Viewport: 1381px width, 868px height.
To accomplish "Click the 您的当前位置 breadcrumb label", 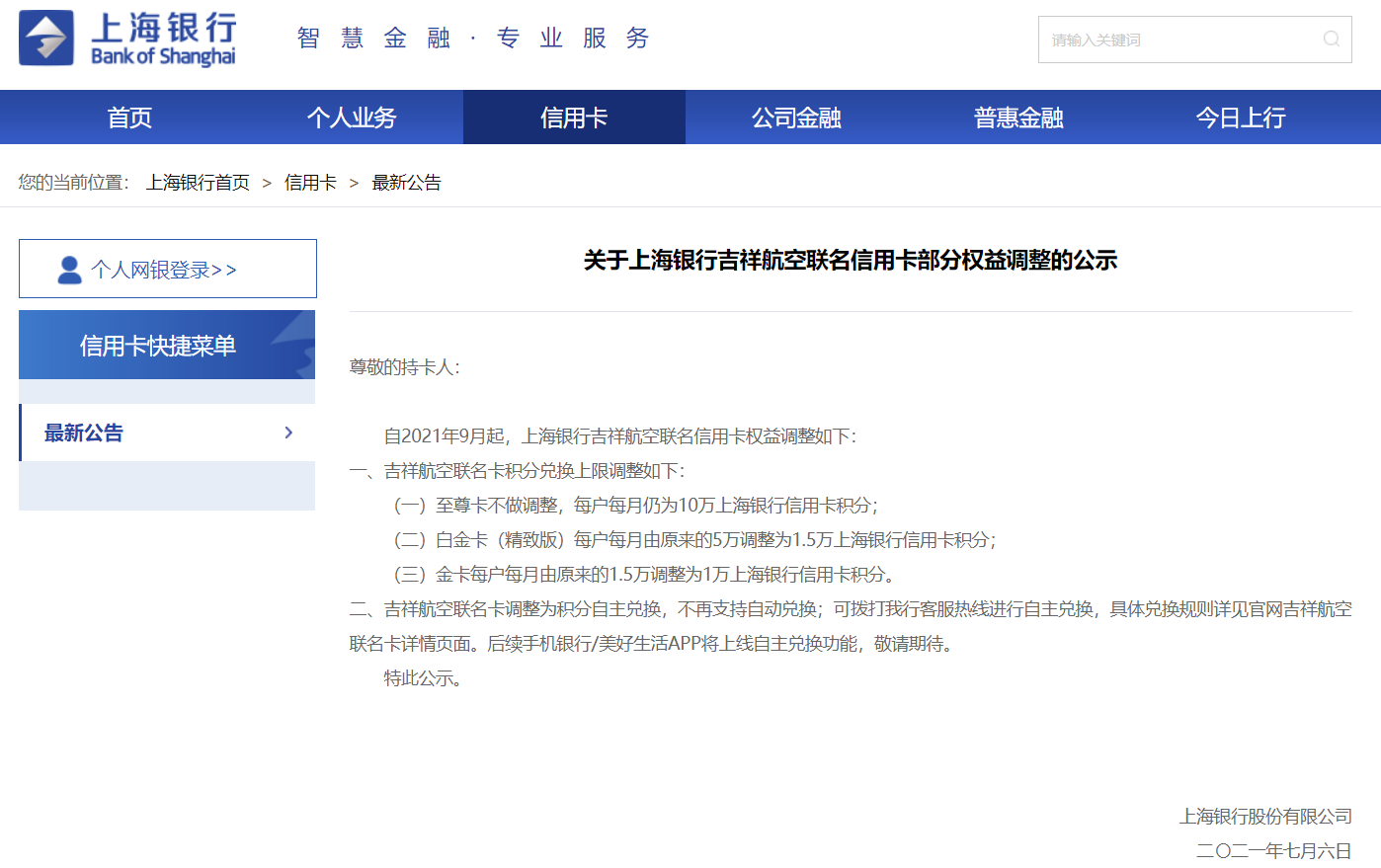I will pos(74,183).
